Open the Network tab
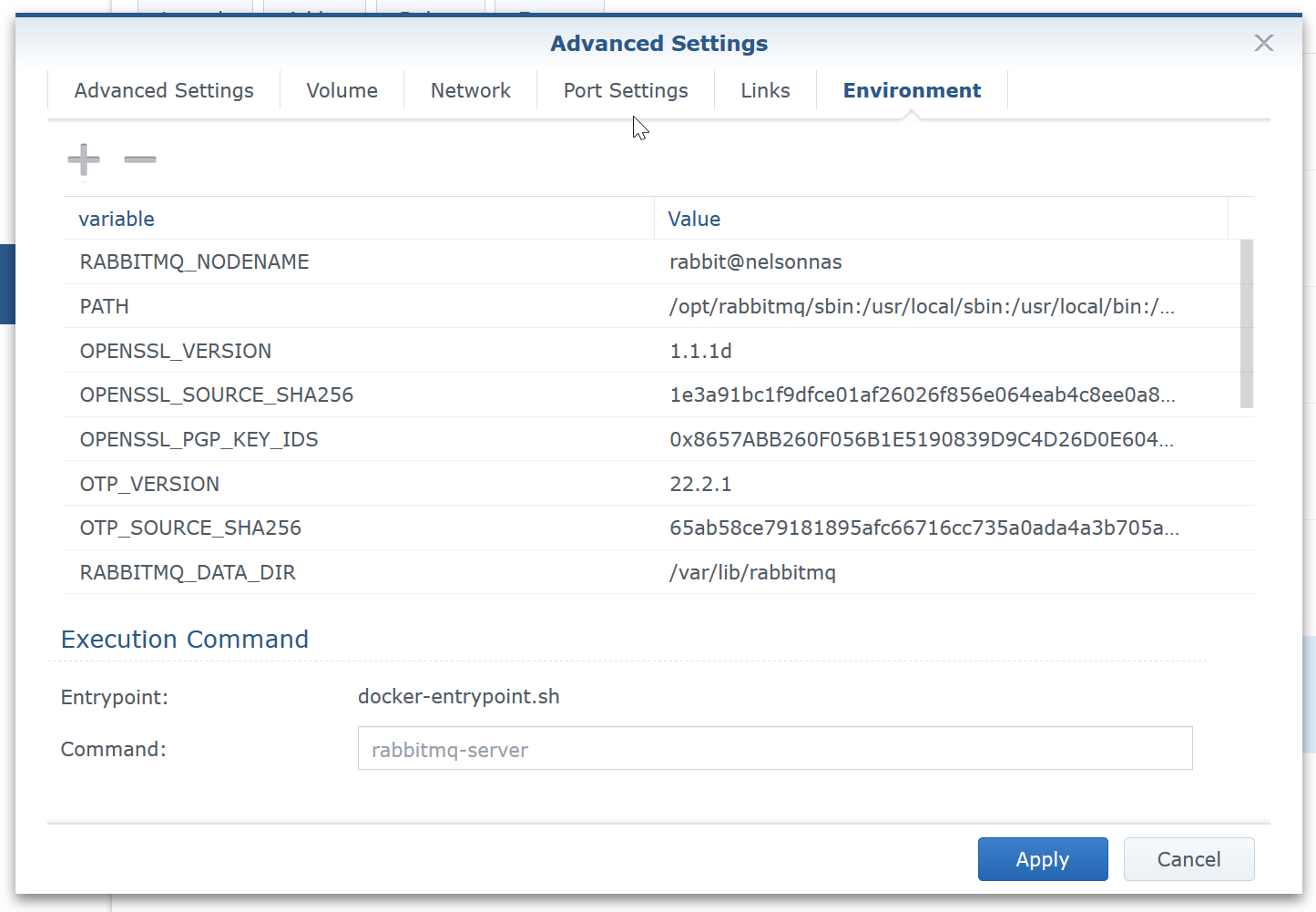The height and width of the screenshot is (912, 1316). point(470,91)
